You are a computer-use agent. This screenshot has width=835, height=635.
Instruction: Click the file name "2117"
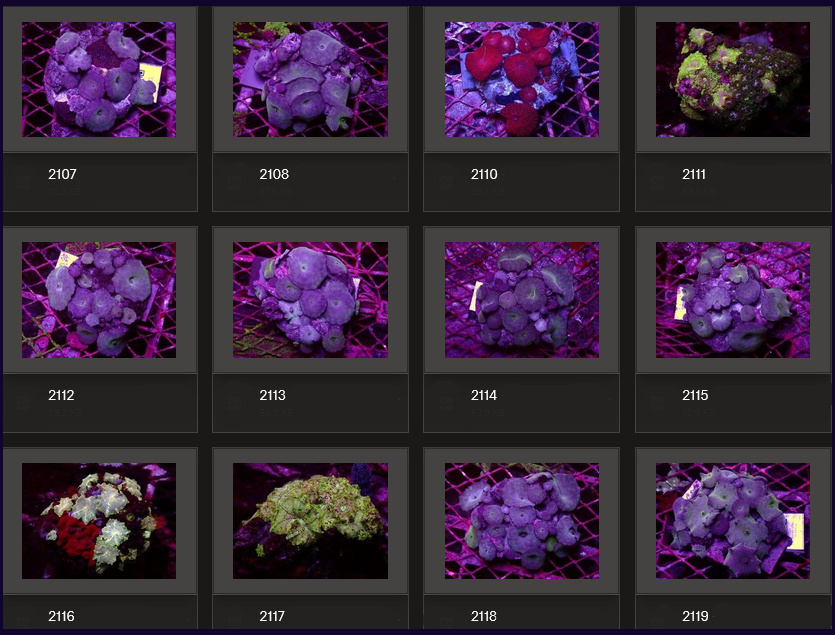(x=272, y=616)
